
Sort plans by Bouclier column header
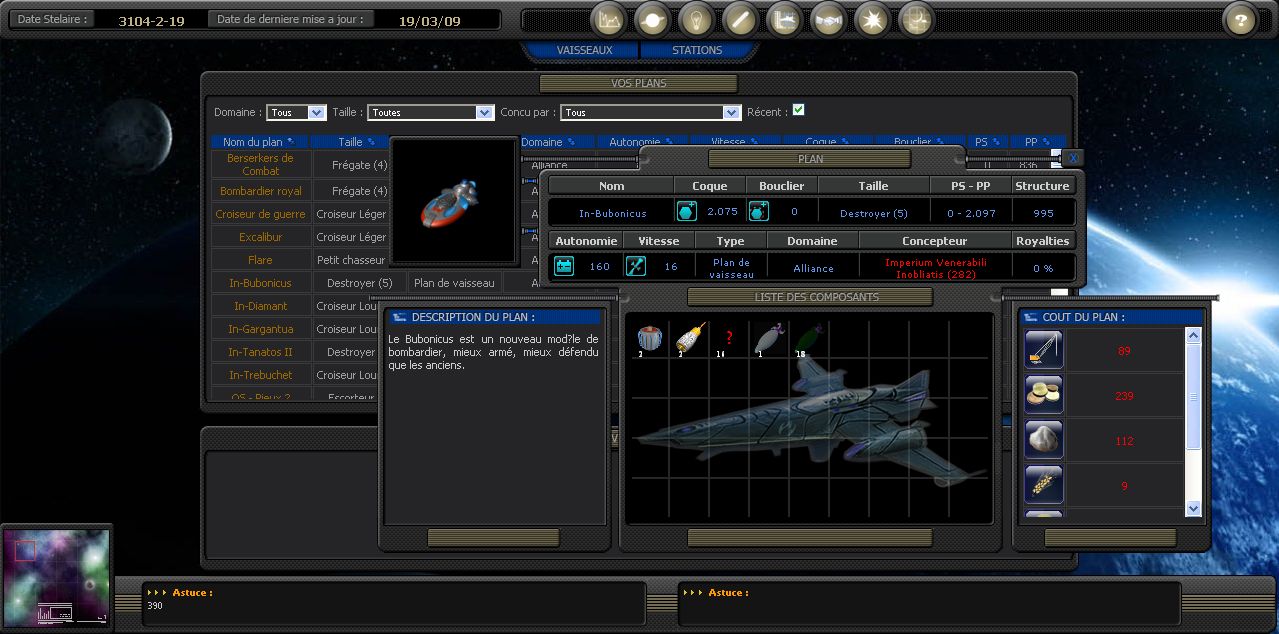coord(918,142)
